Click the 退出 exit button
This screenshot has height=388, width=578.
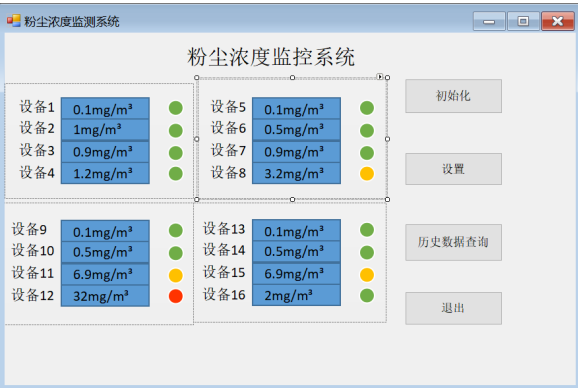click(x=453, y=308)
